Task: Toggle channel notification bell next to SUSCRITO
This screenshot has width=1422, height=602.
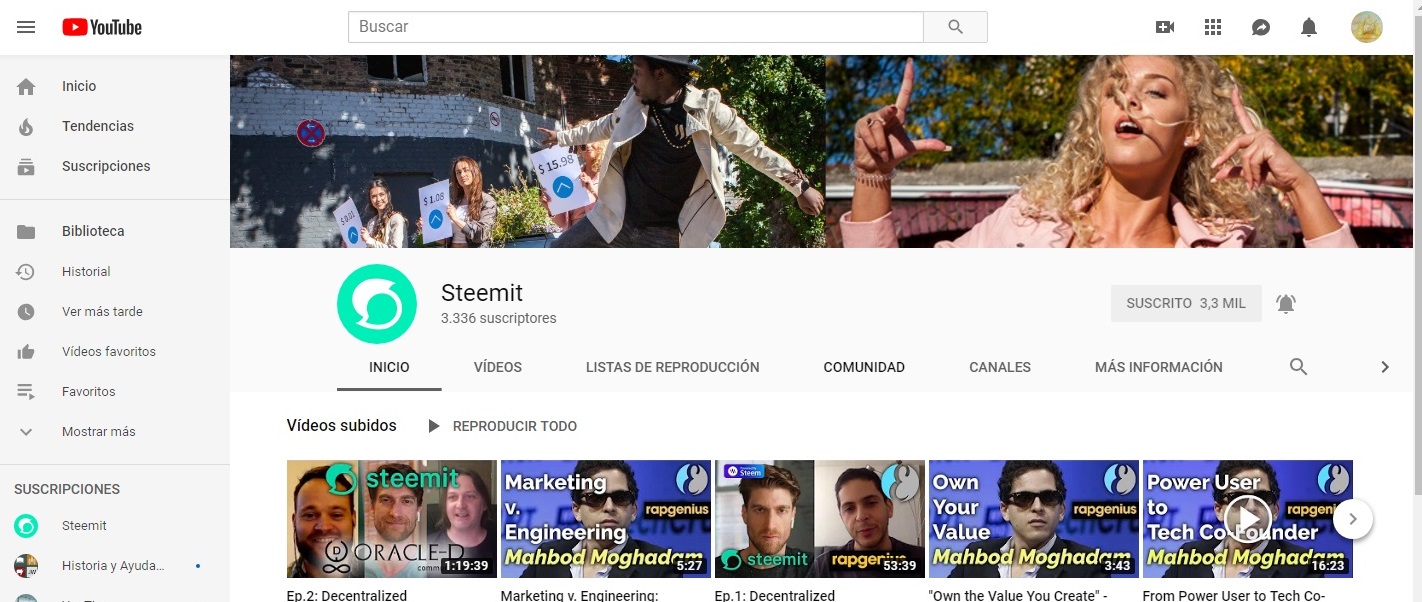Action: [1286, 303]
